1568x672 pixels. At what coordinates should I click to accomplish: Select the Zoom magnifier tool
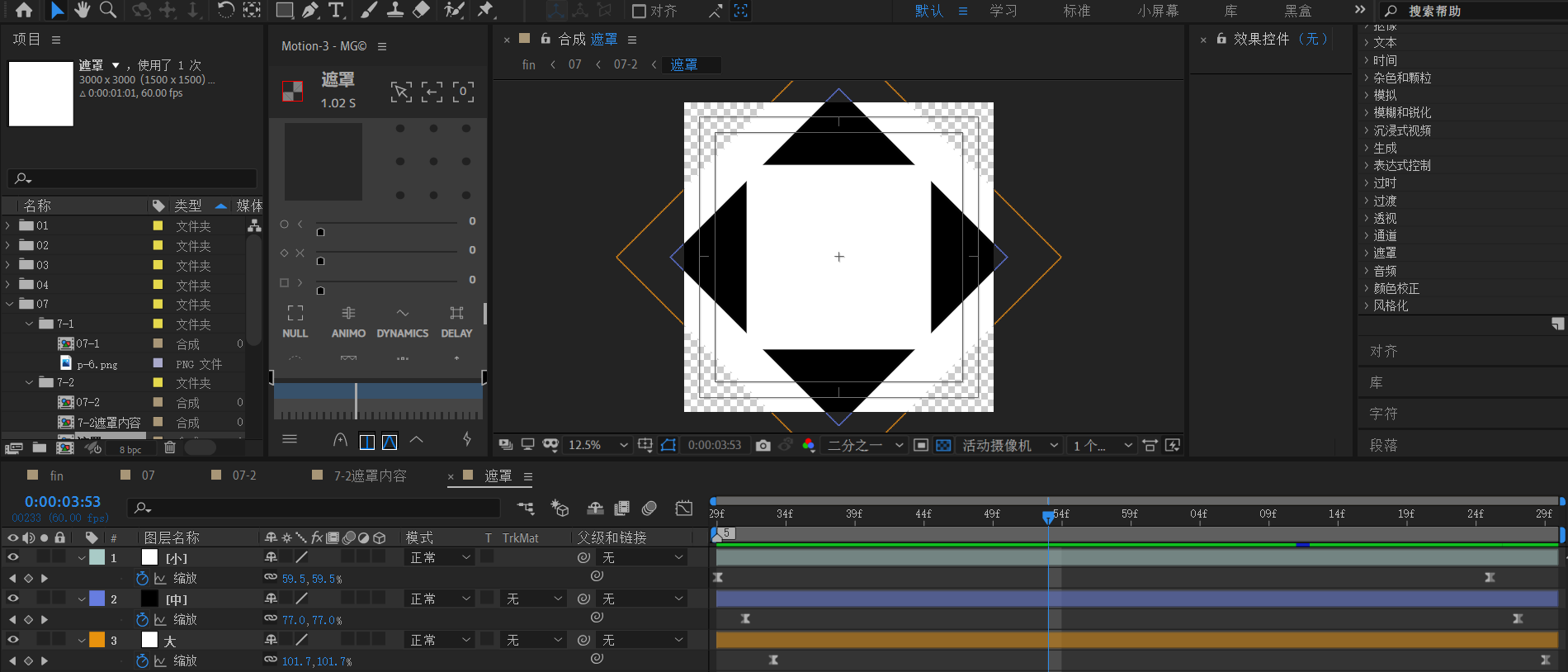coord(107,10)
